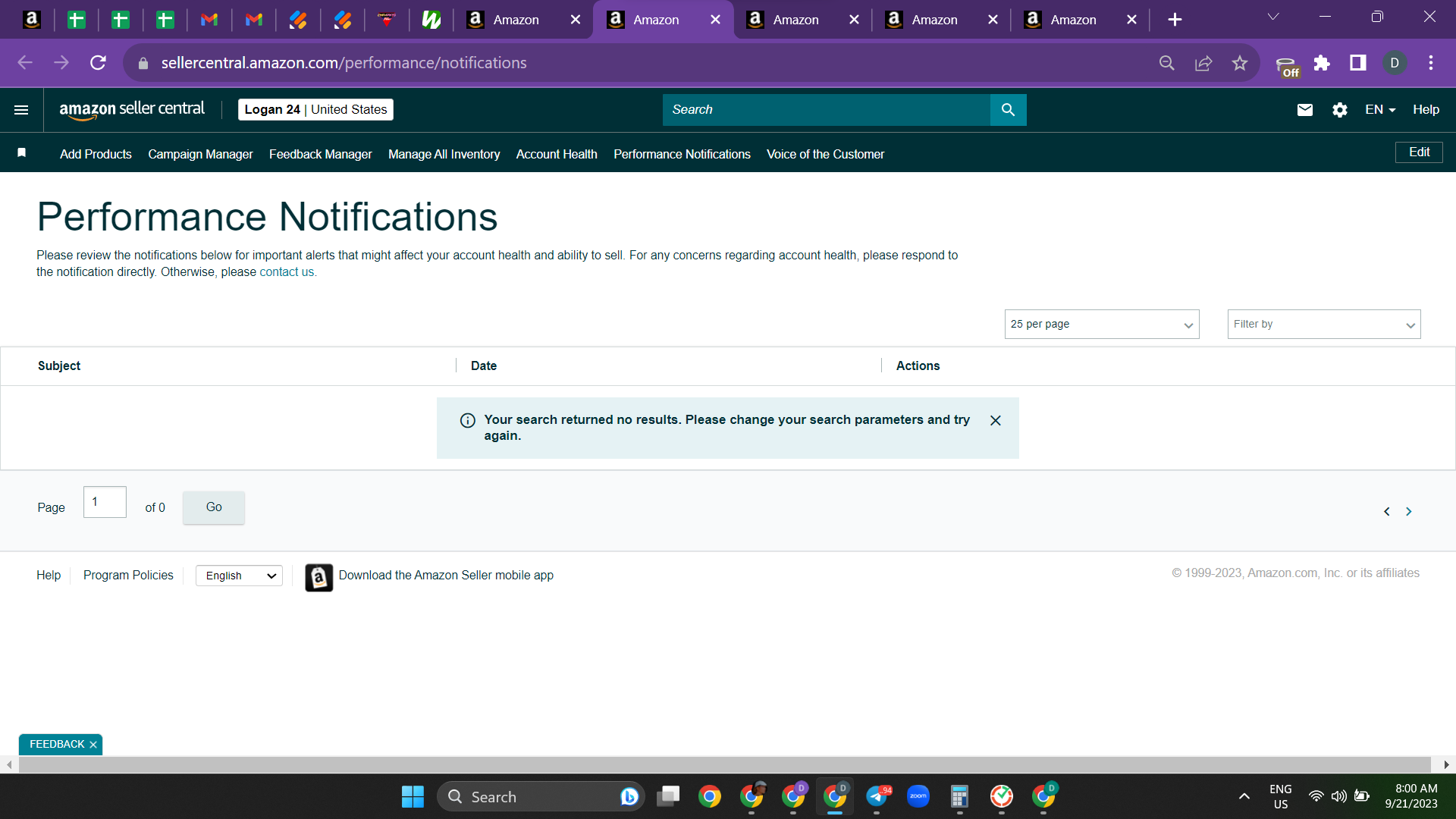Open the Program Policies link
This screenshot has width=1456, height=819.
click(x=128, y=576)
